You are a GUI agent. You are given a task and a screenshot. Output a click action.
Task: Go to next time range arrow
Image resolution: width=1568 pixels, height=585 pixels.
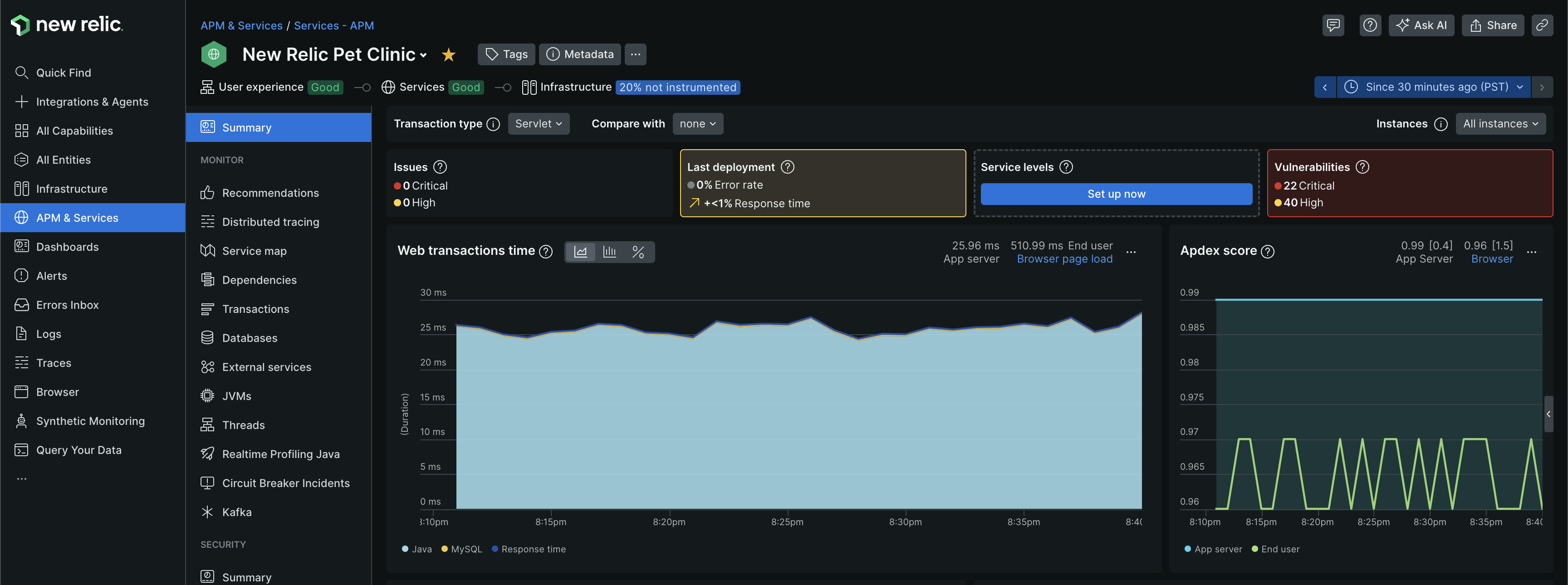[x=1542, y=87]
